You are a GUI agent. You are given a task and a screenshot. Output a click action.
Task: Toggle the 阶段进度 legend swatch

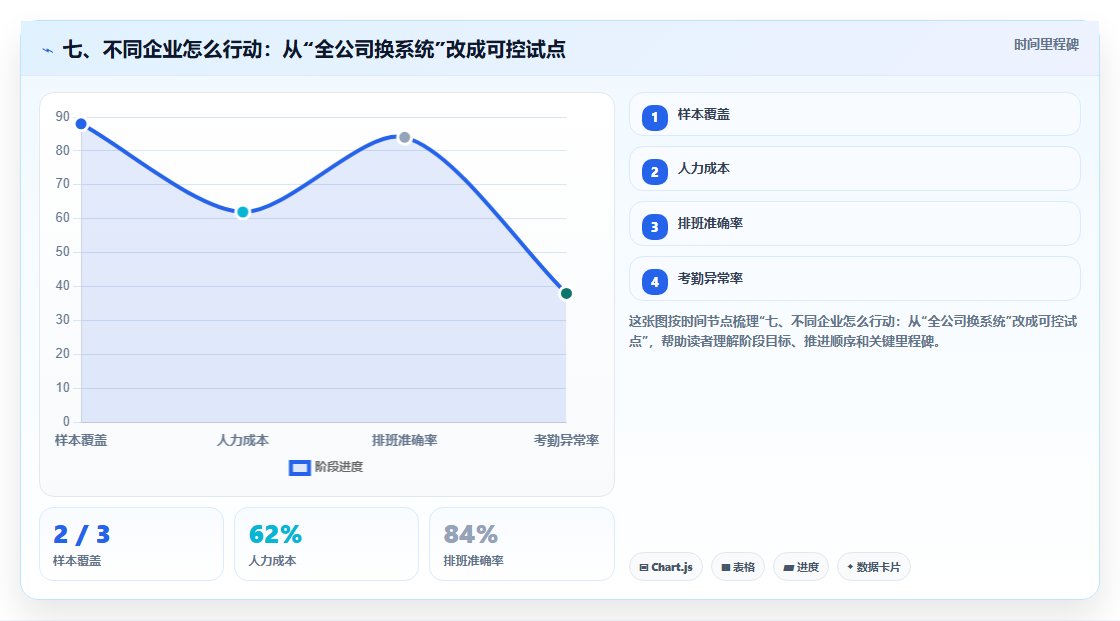(x=299, y=467)
